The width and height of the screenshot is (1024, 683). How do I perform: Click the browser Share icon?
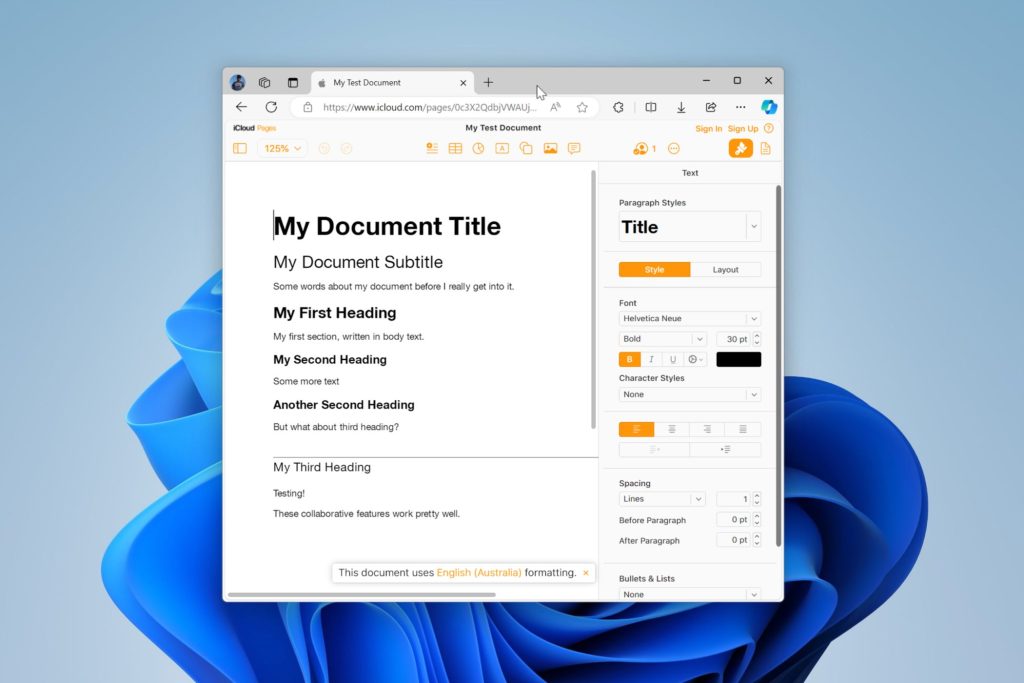pyautogui.click(x=711, y=107)
